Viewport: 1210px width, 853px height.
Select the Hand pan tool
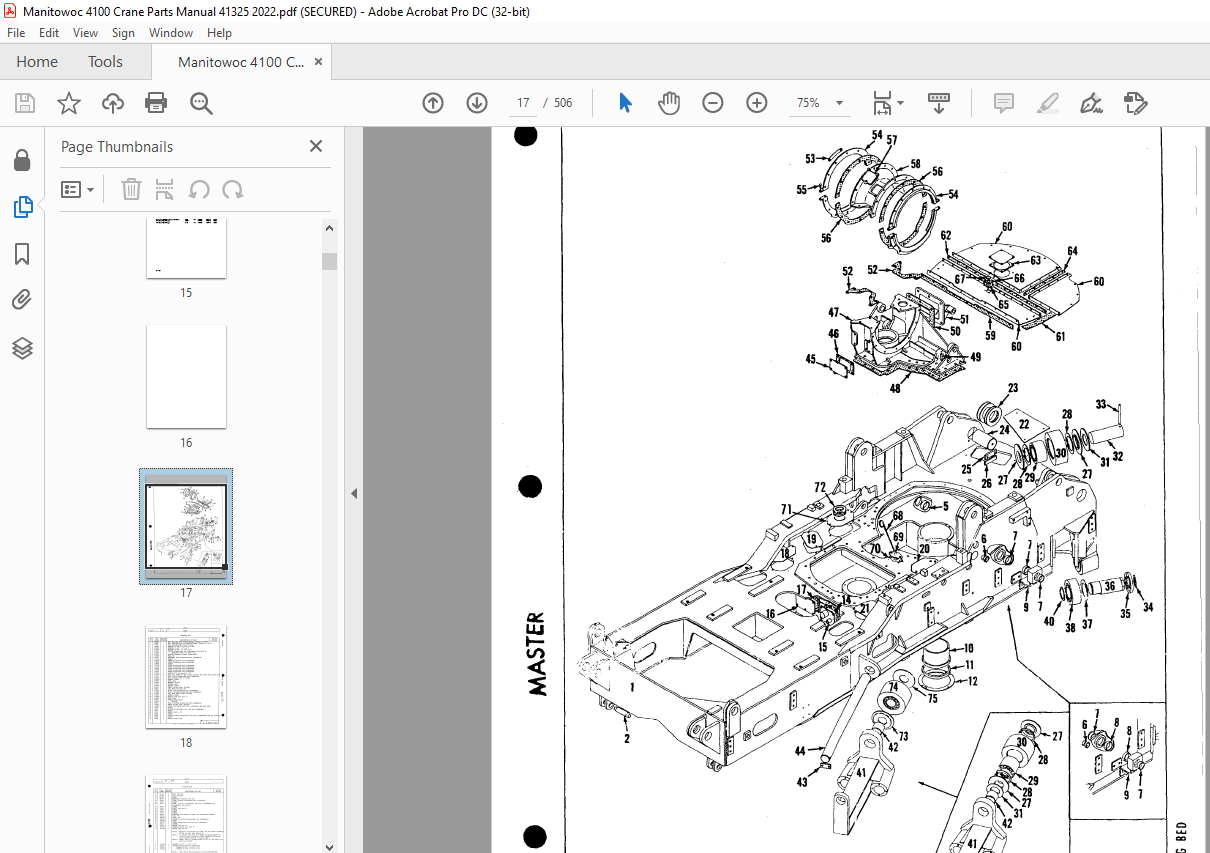669,103
